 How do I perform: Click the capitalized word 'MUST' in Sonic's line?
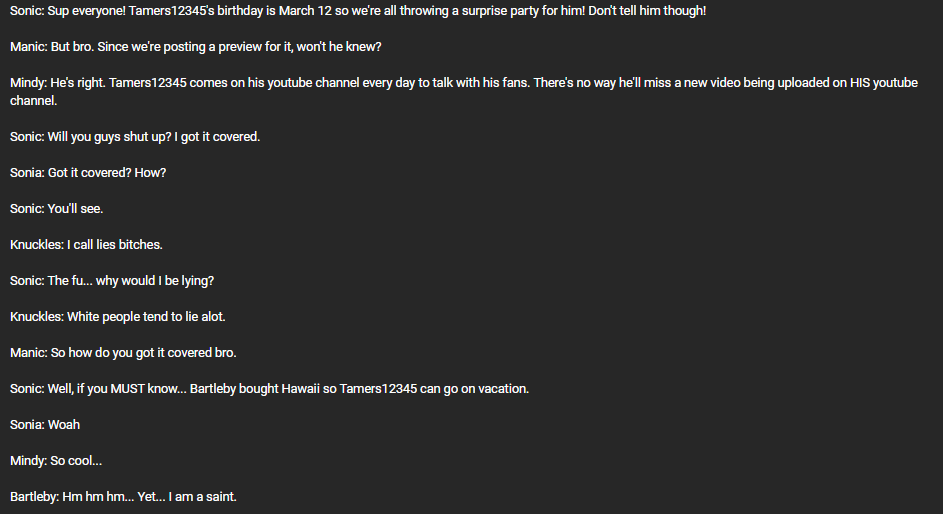pyautogui.click(x=127, y=389)
